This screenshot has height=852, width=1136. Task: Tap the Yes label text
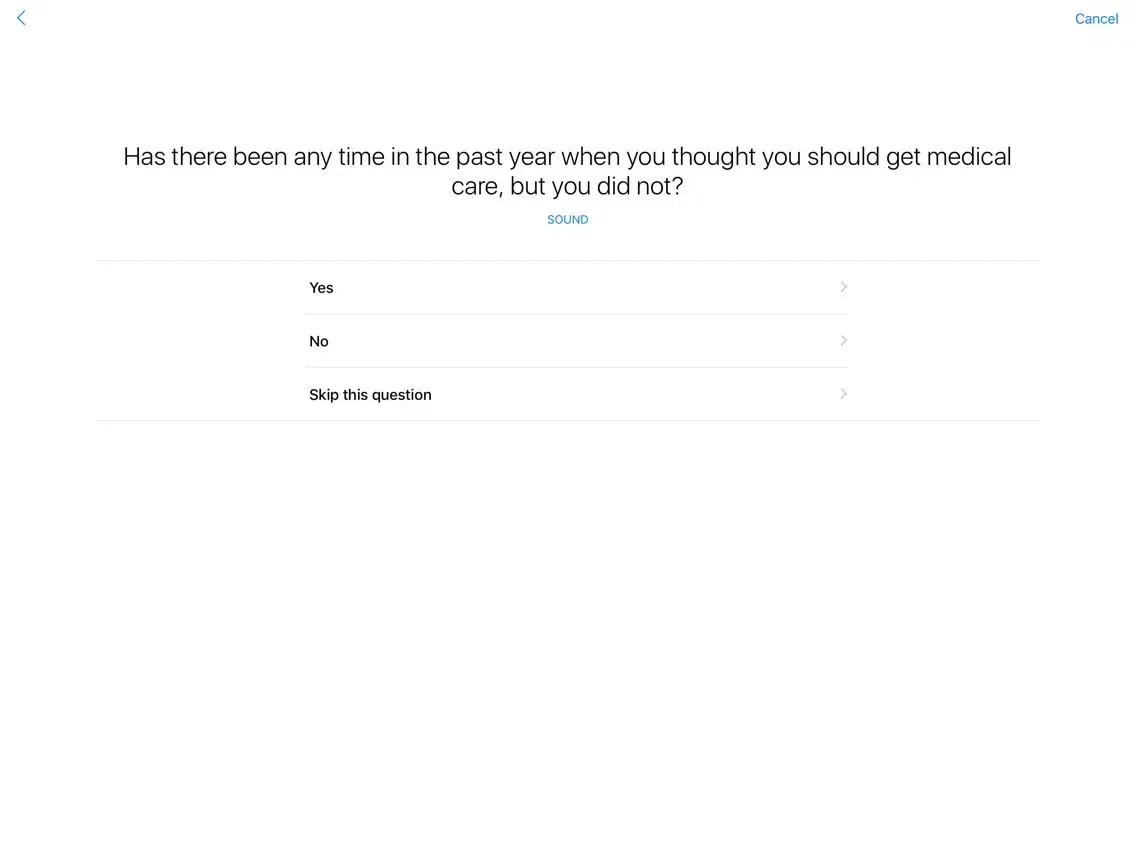tap(321, 288)
